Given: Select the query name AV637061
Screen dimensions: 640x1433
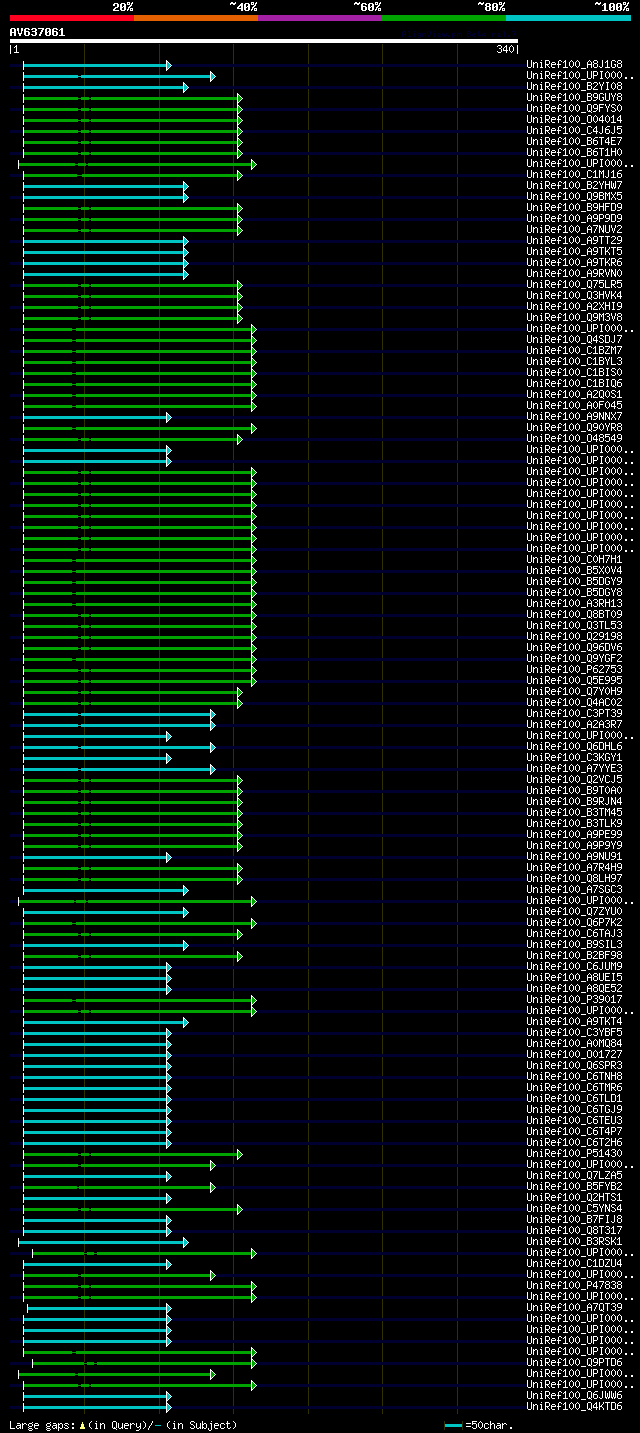Looking at the screenshot, I should point(37,32).
